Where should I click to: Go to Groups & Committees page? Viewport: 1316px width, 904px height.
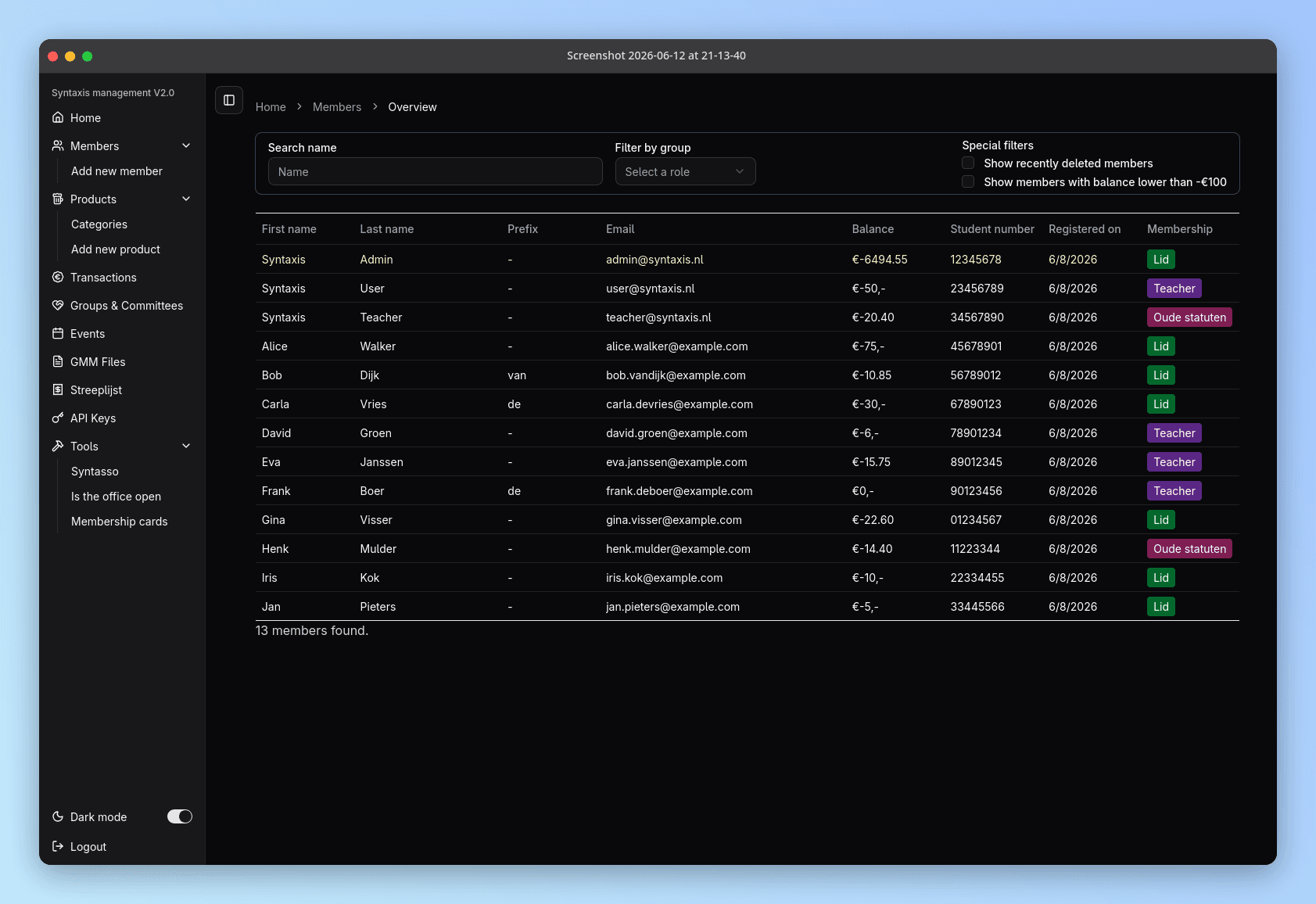click(127, 305)
